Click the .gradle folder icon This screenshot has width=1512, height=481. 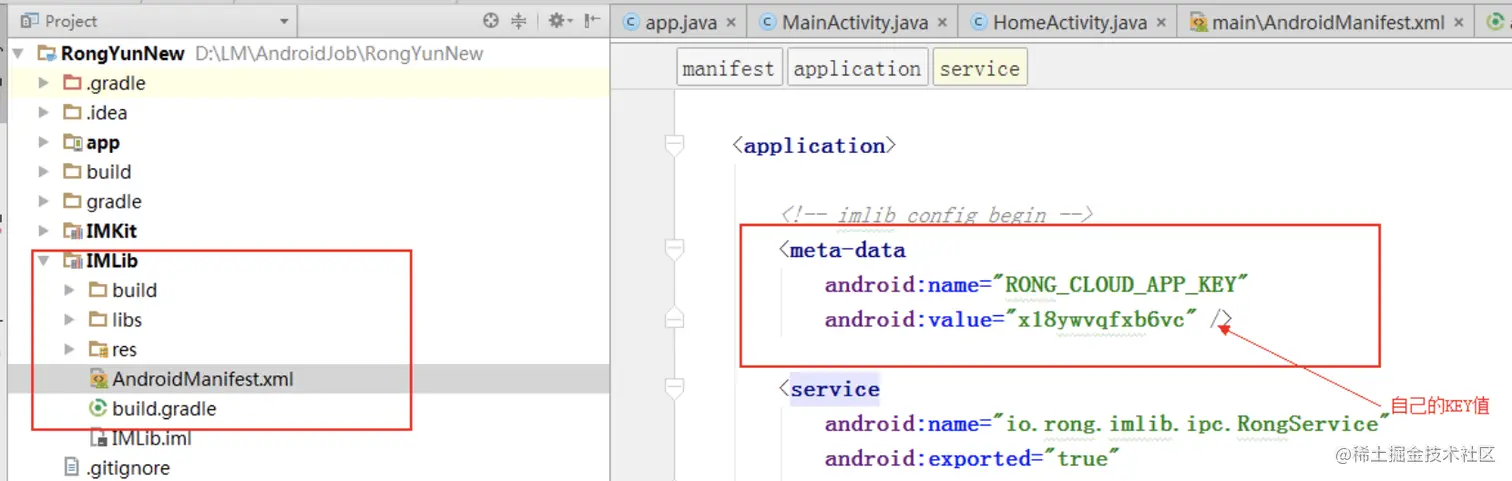pyautogui.click(x=72, y=83)
